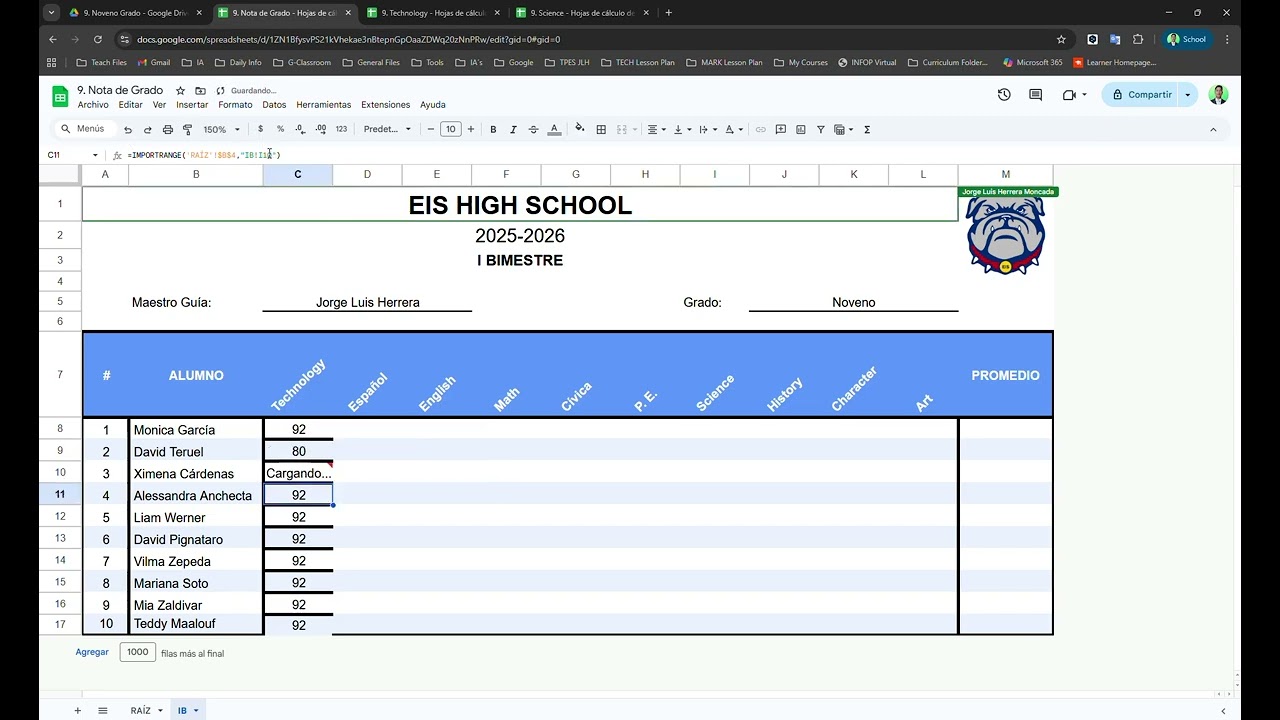Open the Archivo menu

tap(93, 105)
